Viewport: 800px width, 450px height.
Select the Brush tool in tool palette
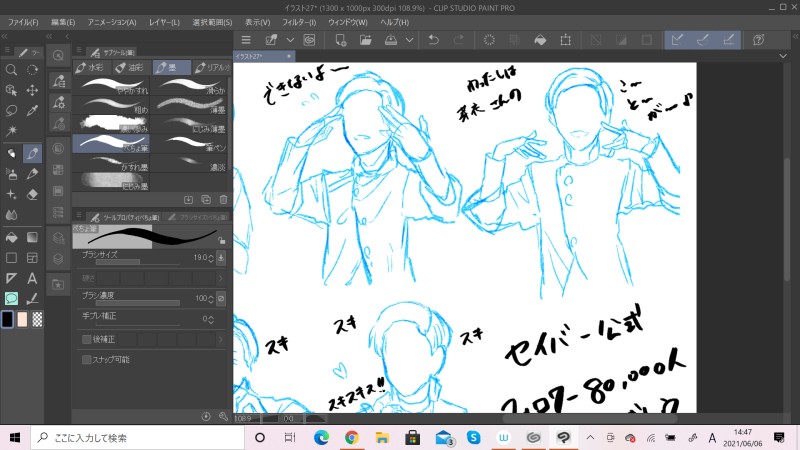[32, 153]
